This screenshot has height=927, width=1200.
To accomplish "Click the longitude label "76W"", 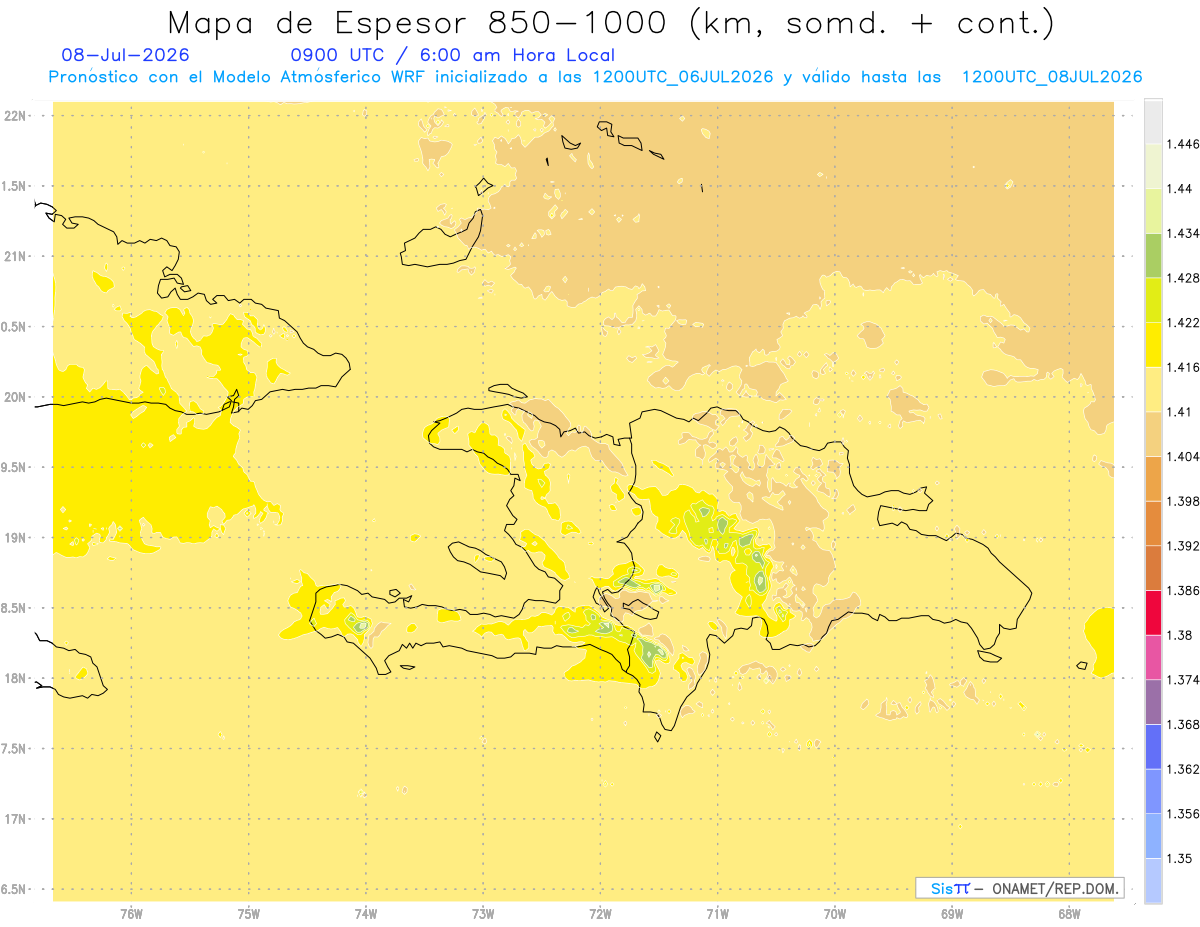I will [131, 915].
